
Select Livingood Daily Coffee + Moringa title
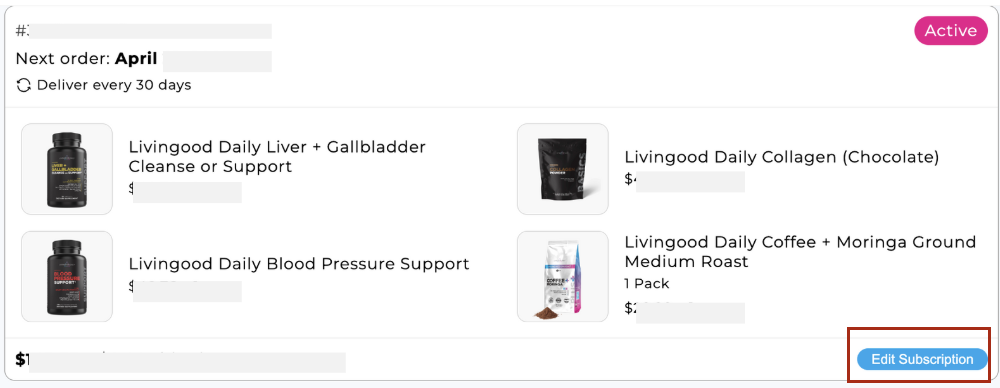click(800, 251)
